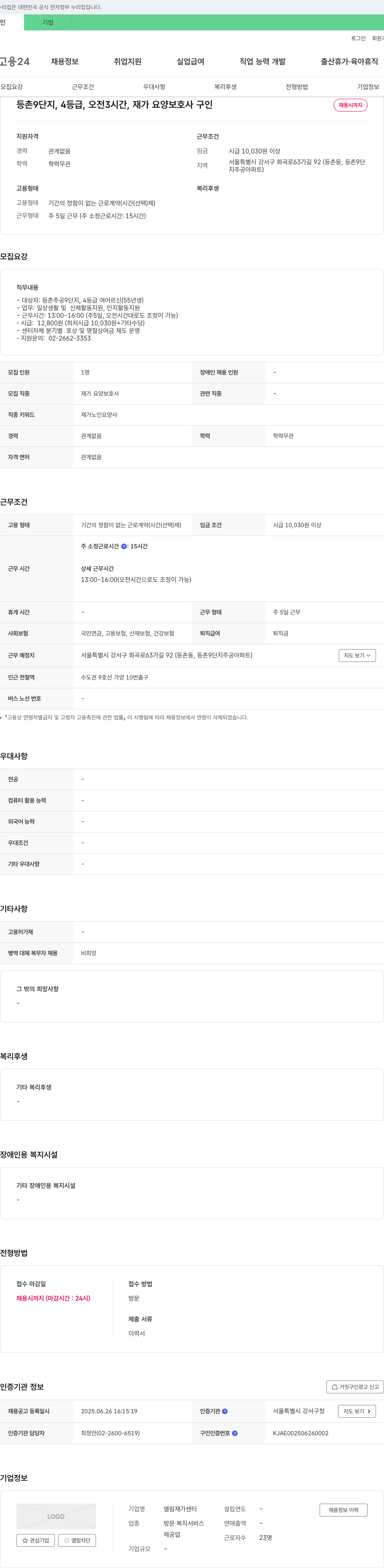Jump to 모집요강 section tab

point(12,87)
